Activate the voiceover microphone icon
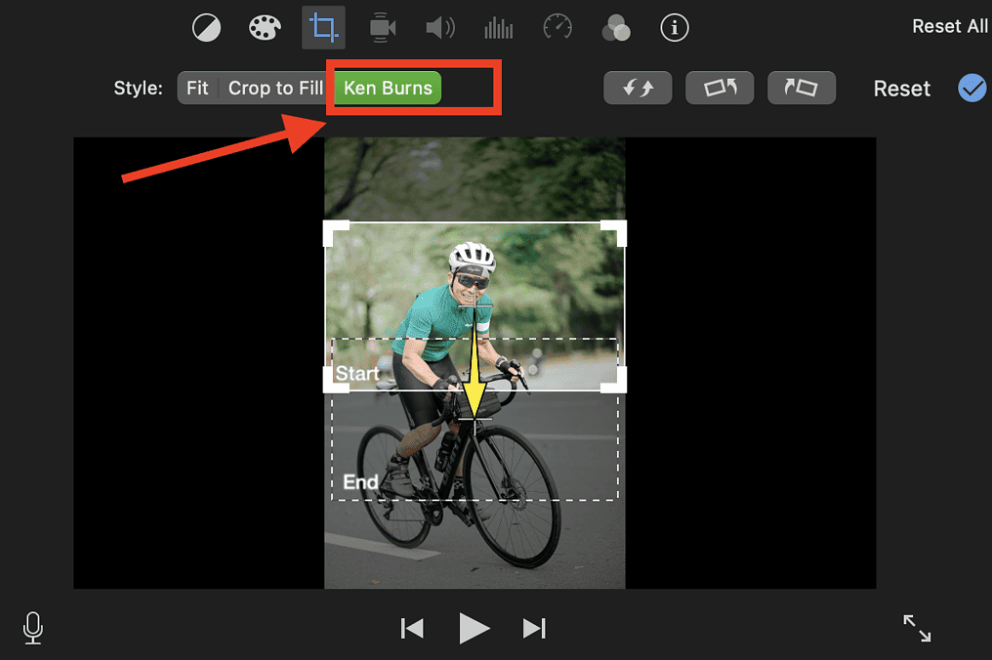Screen dimensions: 992x660 [x=32, y=628]
